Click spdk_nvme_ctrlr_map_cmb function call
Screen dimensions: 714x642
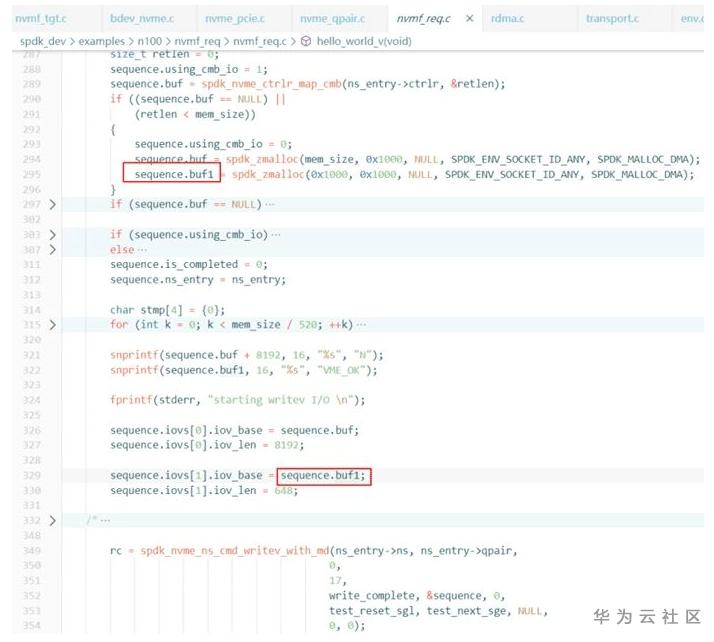click(271, 84)
